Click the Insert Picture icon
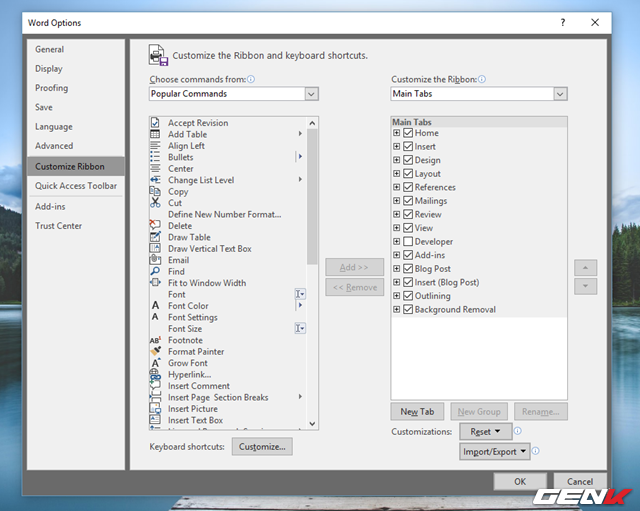The width and height of the screenshot is (640, 511). [155, 408]
